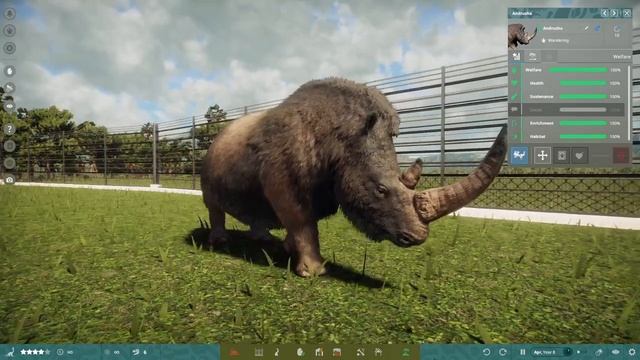Rename animal with pencil icon
Image resolution: width=640 pixels, height=360 pixels.
click(x=587, y=28)
